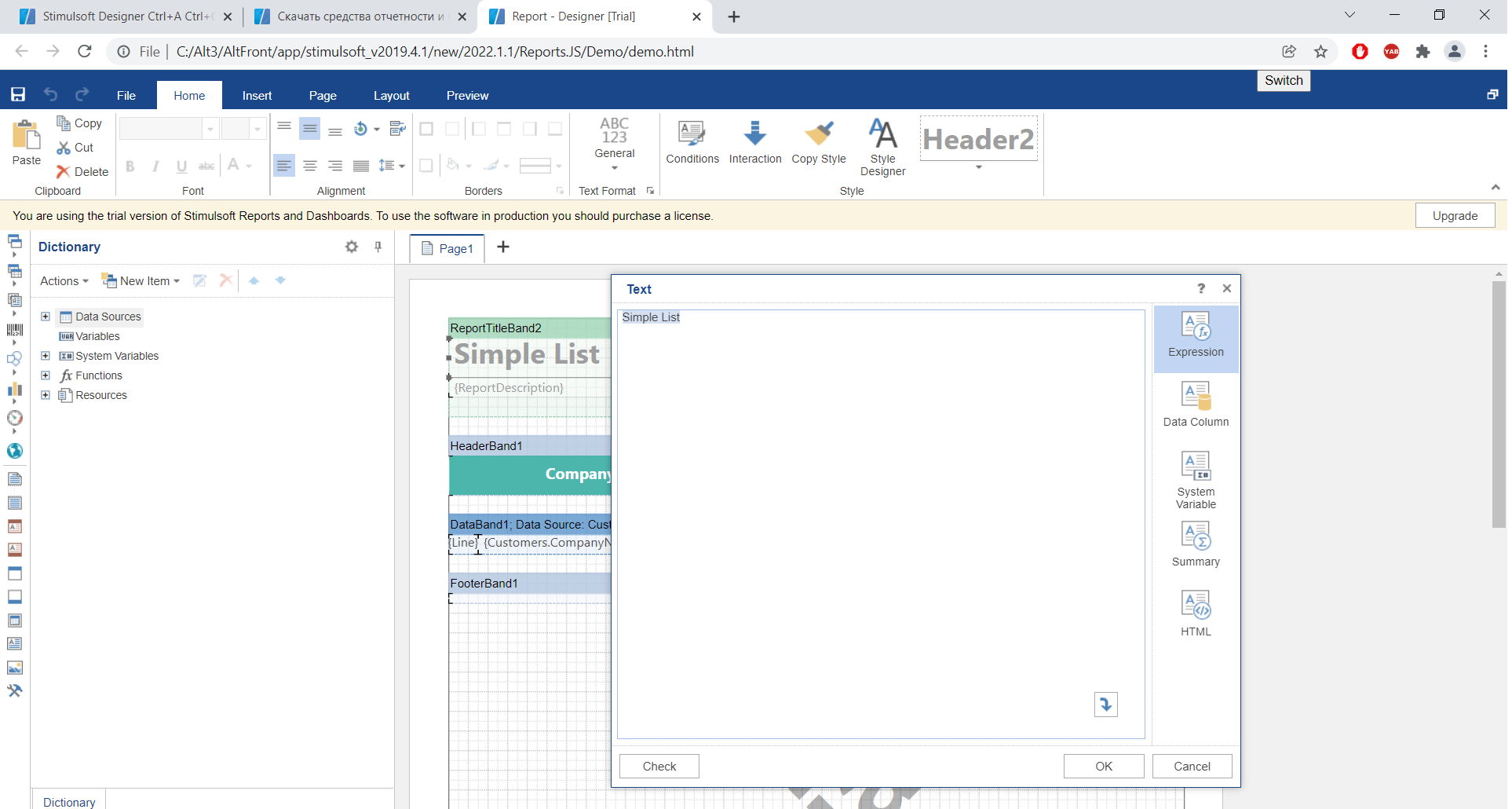Screen dimensions: 1512x809
Task: Click the Redo arrow icon
Action: tap(82, 95)
